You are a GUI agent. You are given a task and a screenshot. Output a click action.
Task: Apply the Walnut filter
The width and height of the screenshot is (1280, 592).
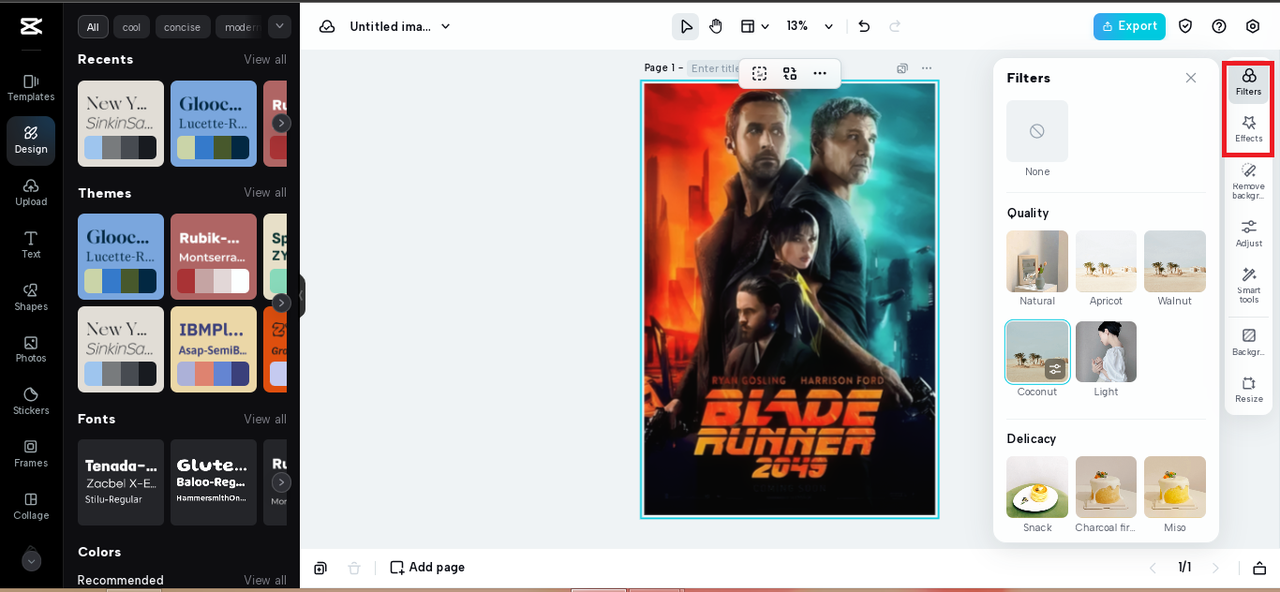tap(1175, 261)
